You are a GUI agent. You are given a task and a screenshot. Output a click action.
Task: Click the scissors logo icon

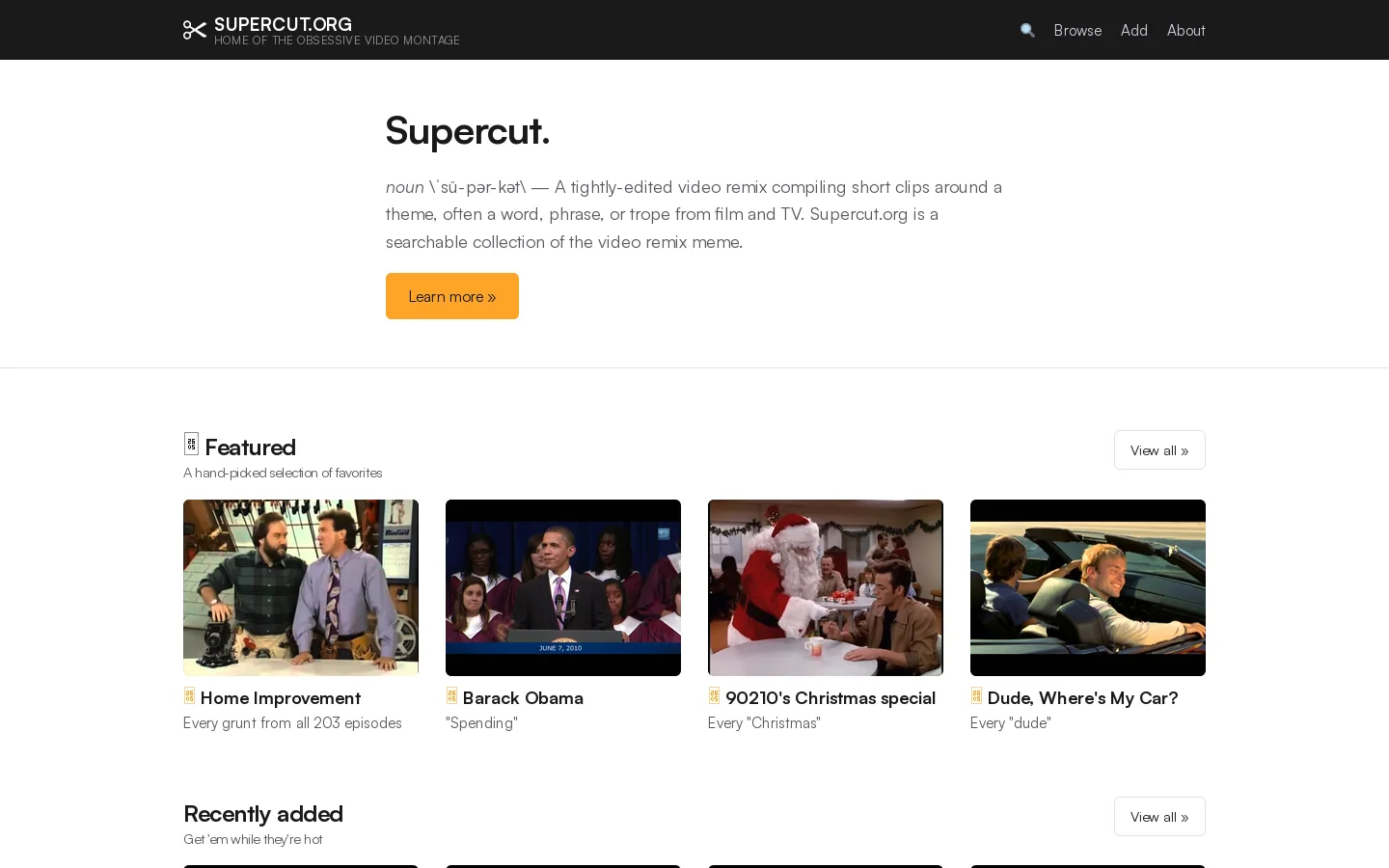[195, 30]
